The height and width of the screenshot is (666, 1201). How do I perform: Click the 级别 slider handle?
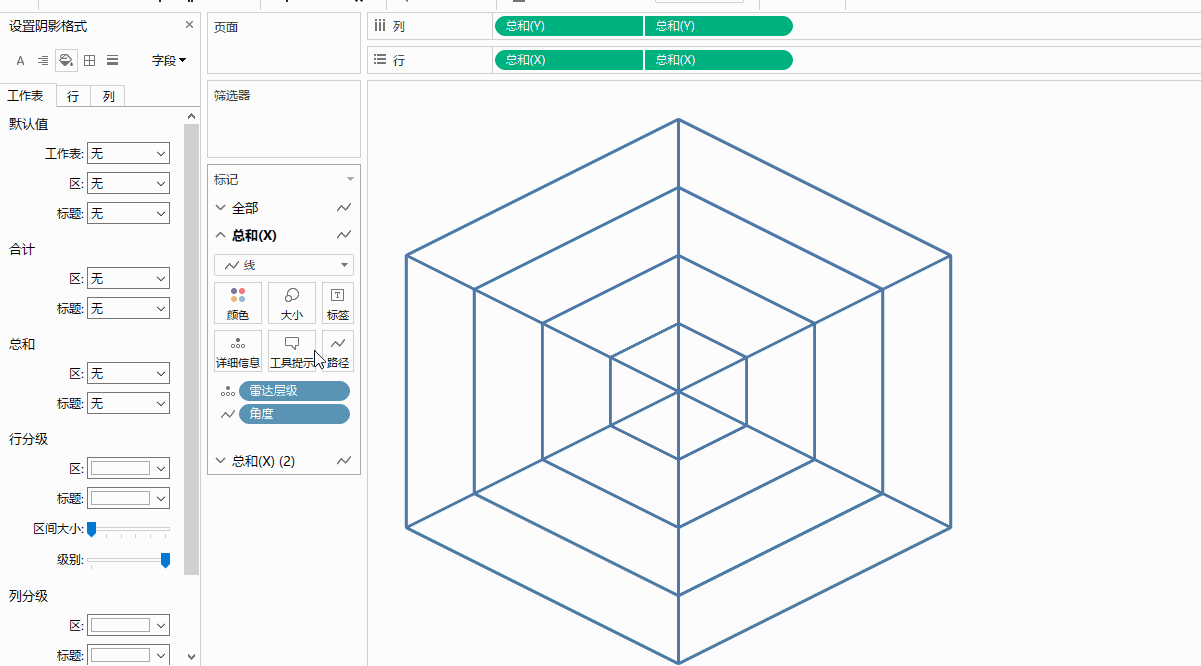(x=165, y=560)
